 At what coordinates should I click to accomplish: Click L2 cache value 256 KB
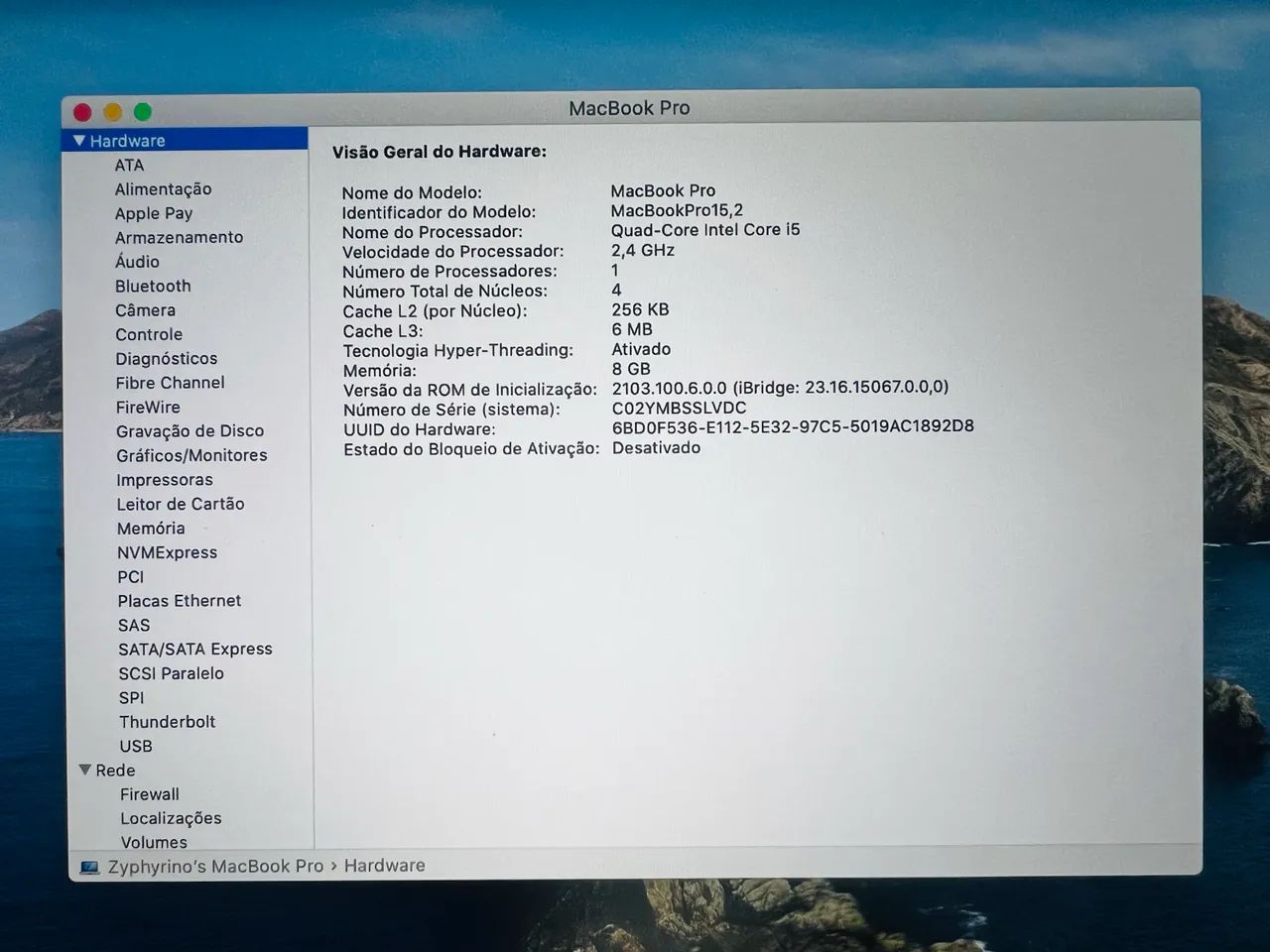pos(640,309)
